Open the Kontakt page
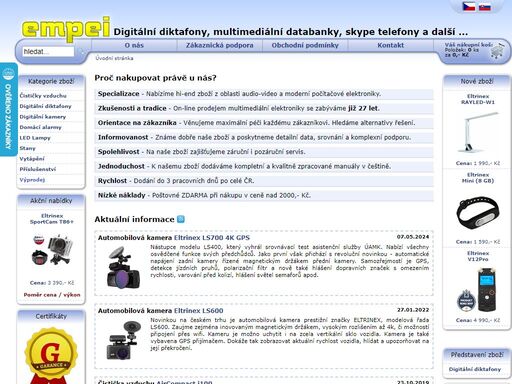The width and height of the screenshot is (512, 384). point(391,45)
